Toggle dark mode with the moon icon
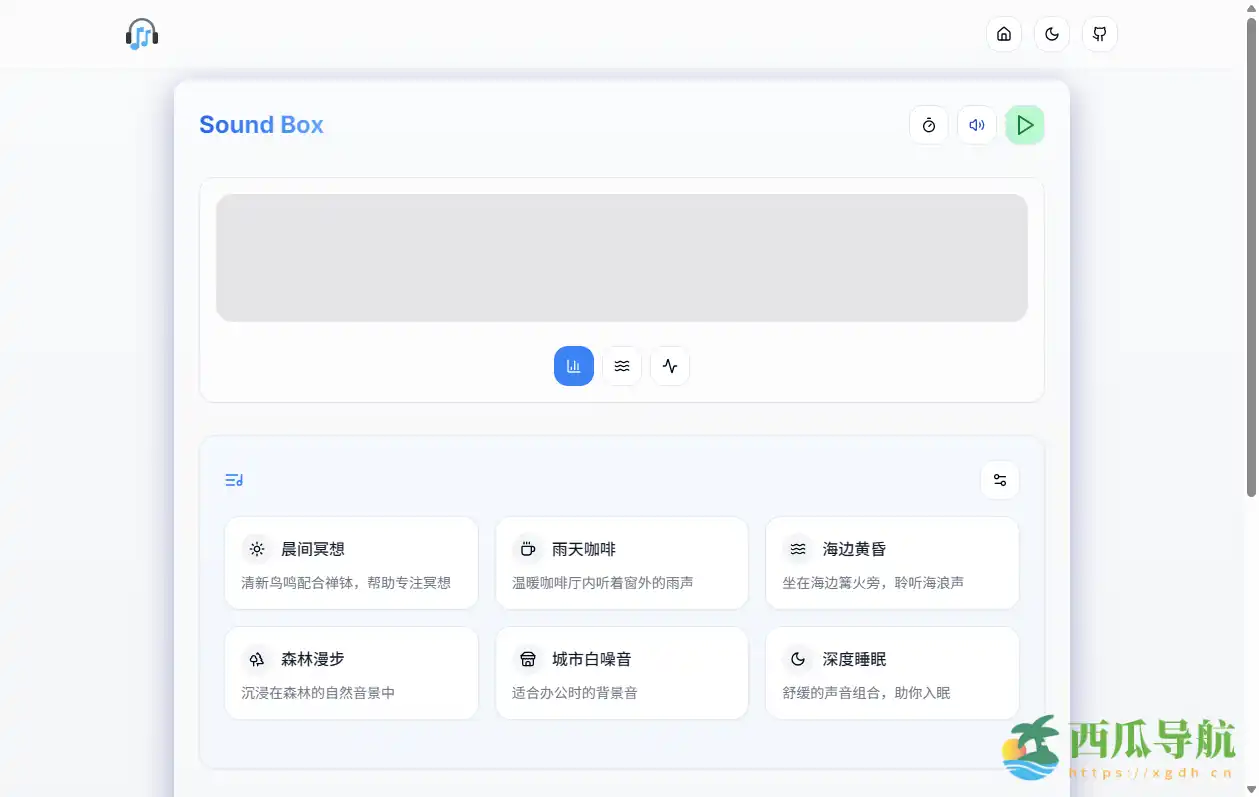Screen dimensions: 1259x797 pyautogui.click(x=1051, y=33)
